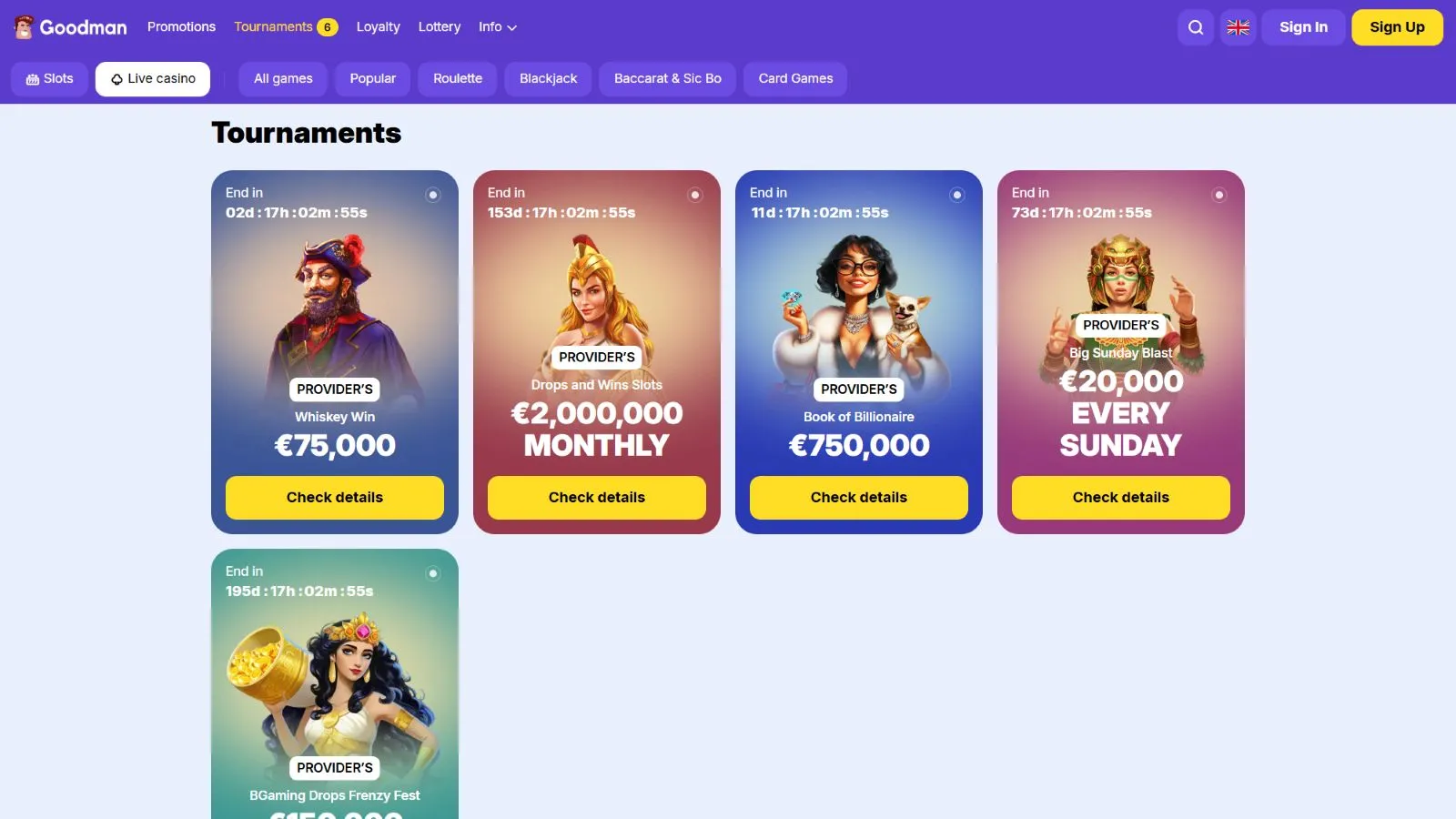1456x819 pixels.
Task: Select the Slots category icon
Action: coord(33,79)
